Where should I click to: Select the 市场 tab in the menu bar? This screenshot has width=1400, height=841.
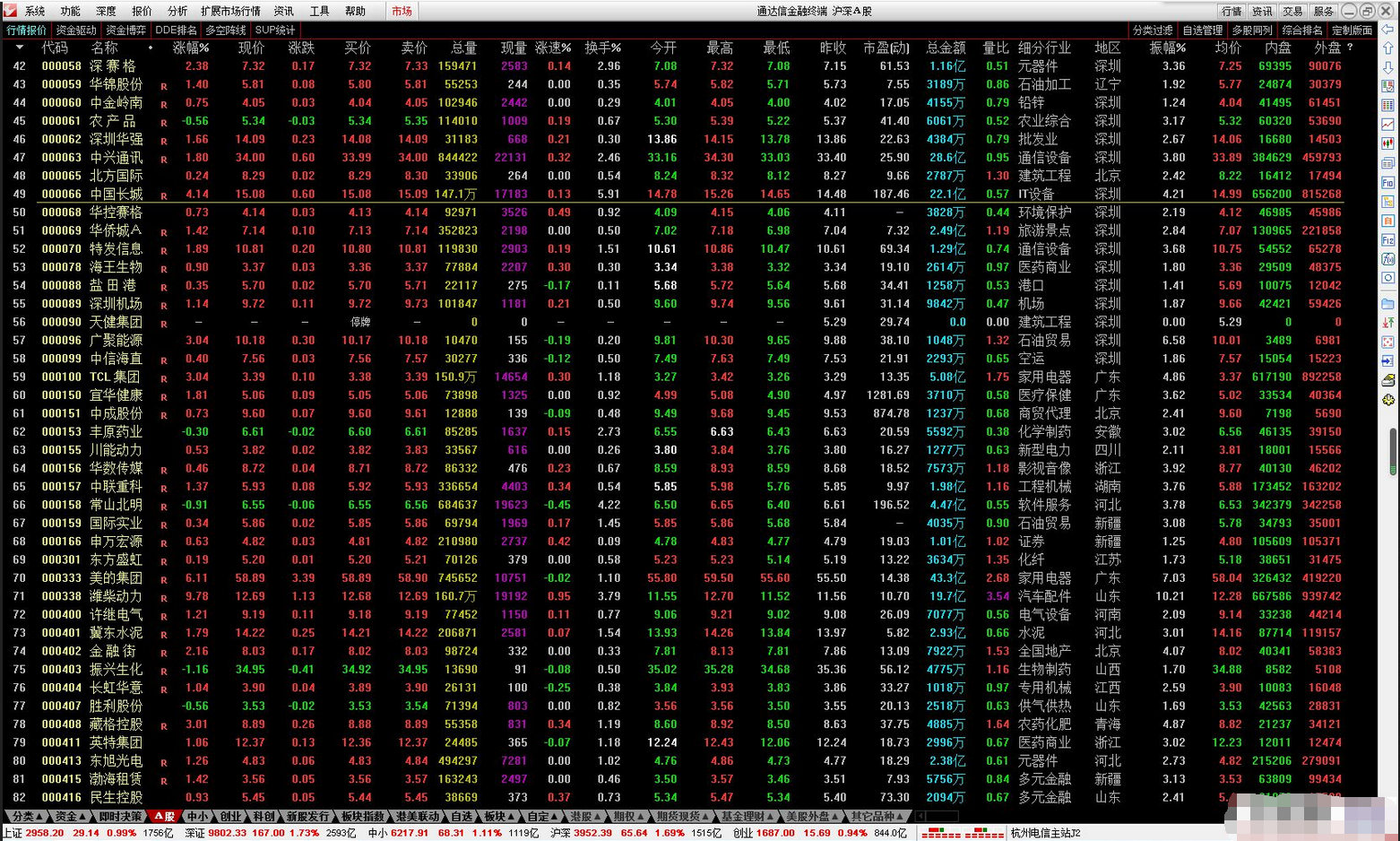(x=402, y=11)
